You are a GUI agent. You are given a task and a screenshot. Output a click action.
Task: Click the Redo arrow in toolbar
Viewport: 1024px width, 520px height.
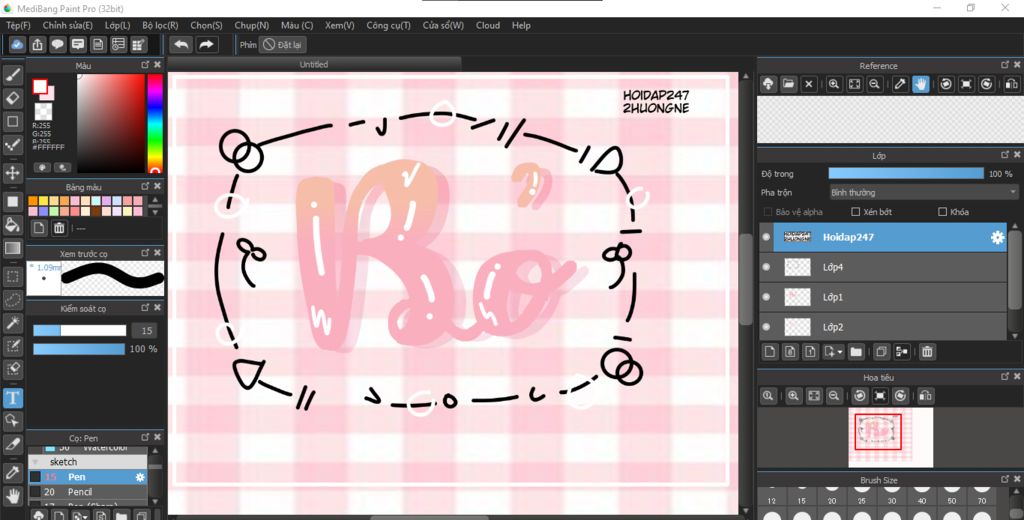click(206, 44)
